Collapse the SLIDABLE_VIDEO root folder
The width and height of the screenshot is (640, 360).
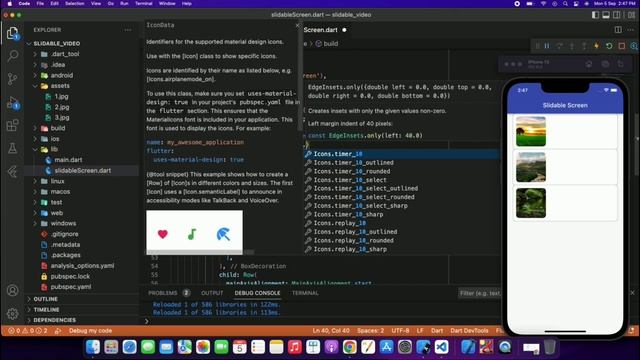tap(29, 43)
